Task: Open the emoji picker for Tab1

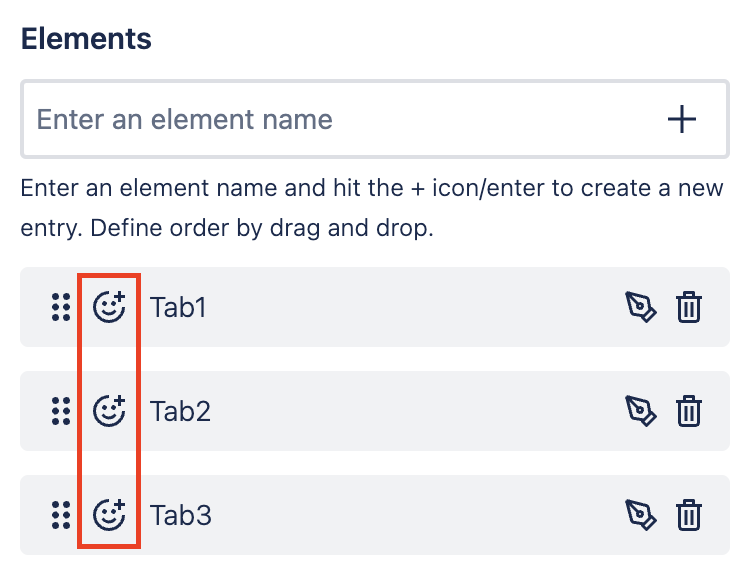Action: tap(109, 307)
